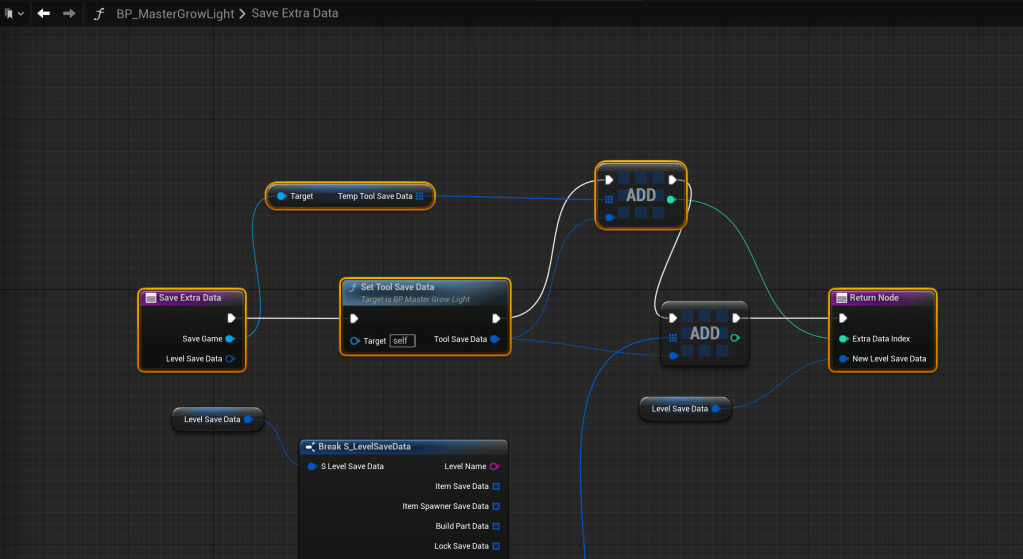Click the Tool Save Data output pin
The width and height of the screenshot is (1023, 559).
495,339
